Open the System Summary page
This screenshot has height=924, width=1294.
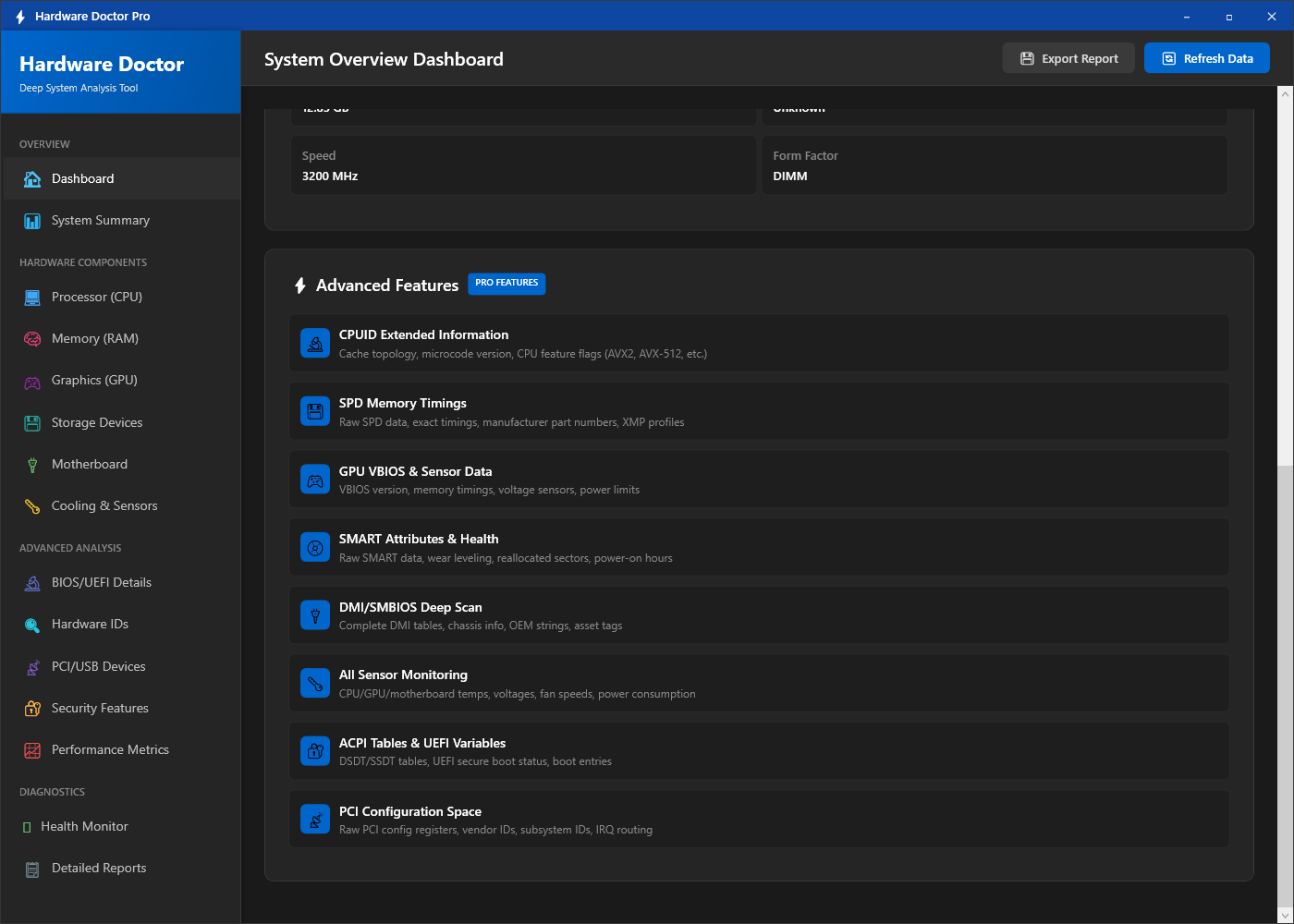pyautogui.click(x=121, y=221)
